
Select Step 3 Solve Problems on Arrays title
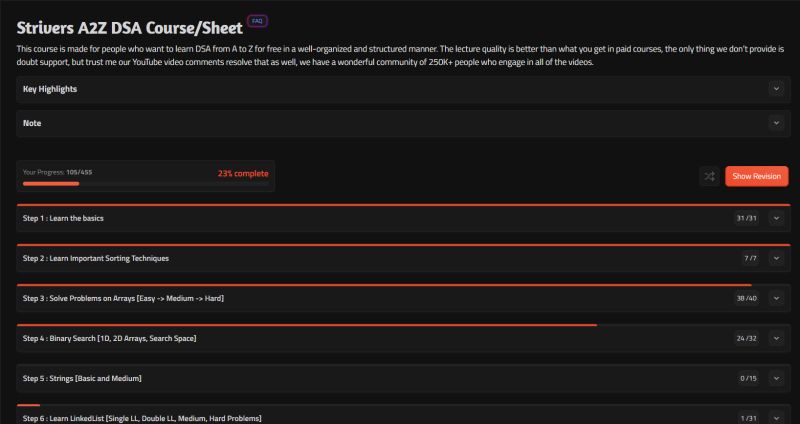(123, 298)
